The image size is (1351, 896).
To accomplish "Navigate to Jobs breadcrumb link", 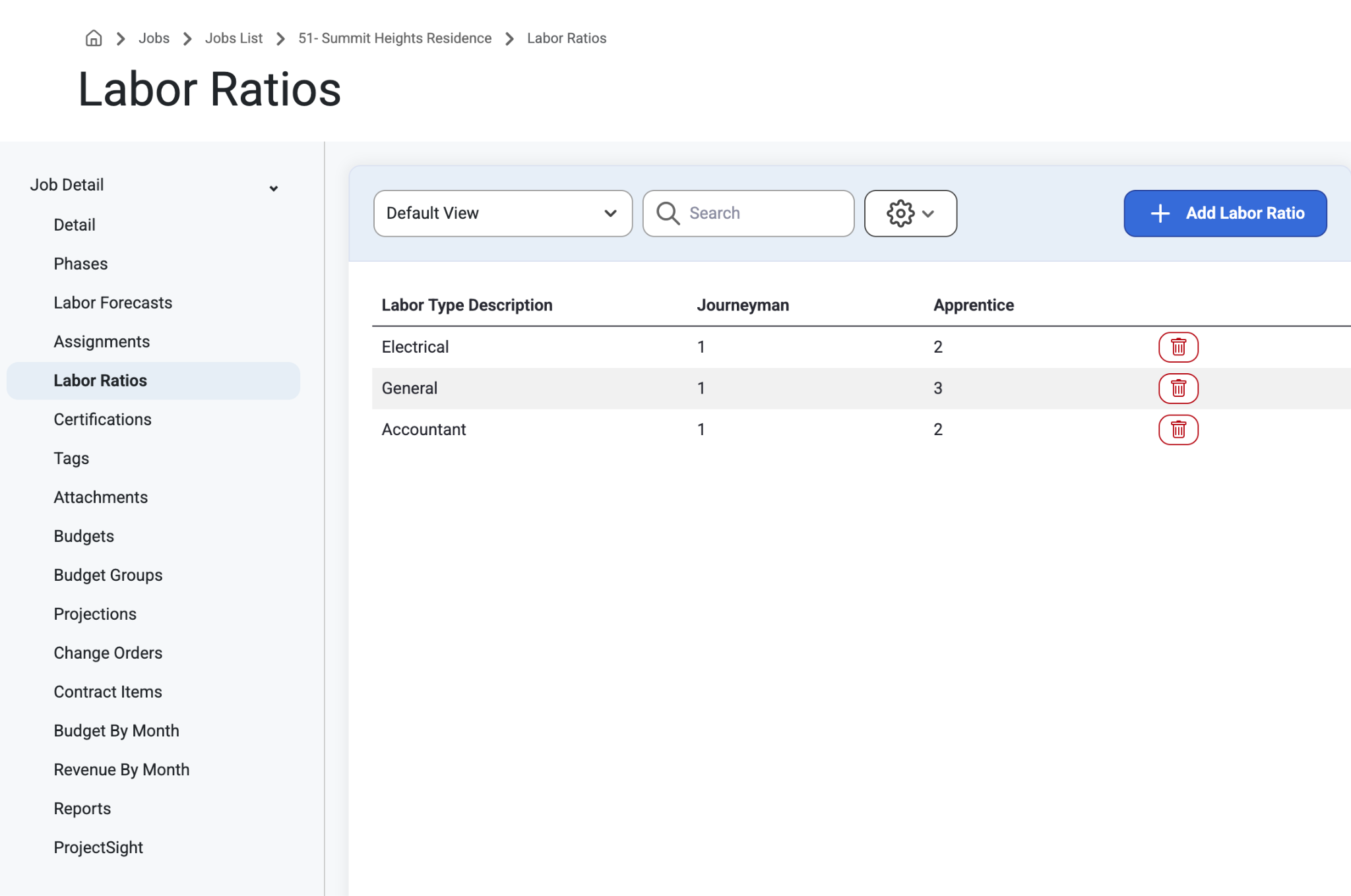I will (x=154, y=38).
